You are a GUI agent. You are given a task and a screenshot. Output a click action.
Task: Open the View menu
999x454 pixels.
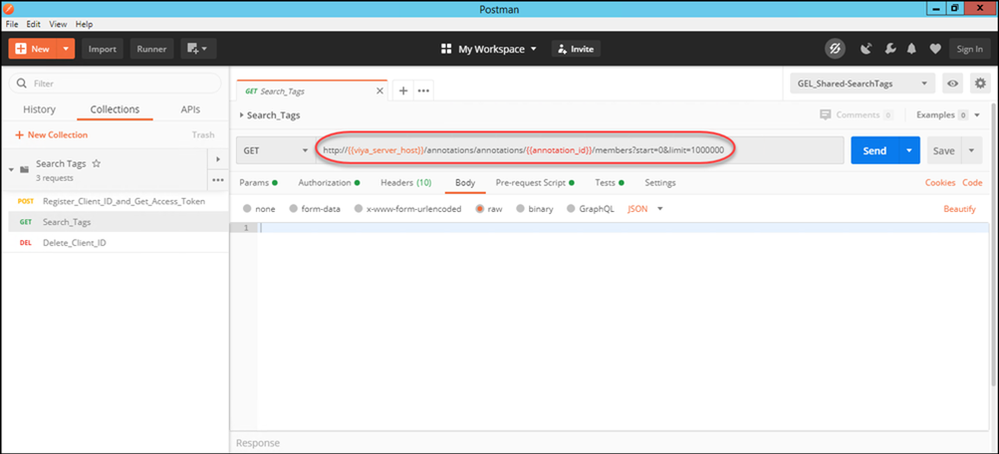58,24
